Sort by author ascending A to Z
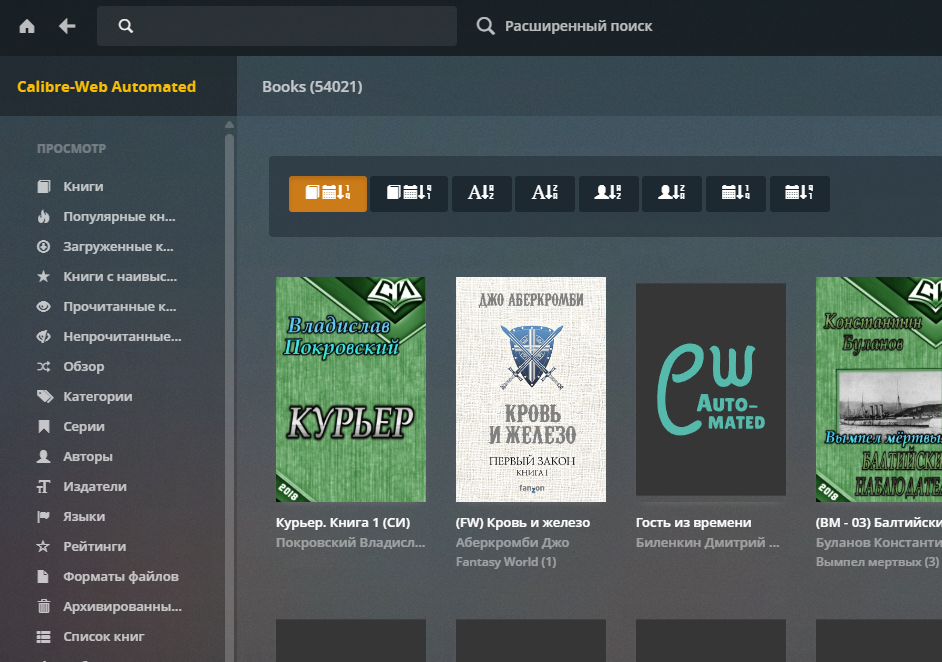 click(608, 193)
